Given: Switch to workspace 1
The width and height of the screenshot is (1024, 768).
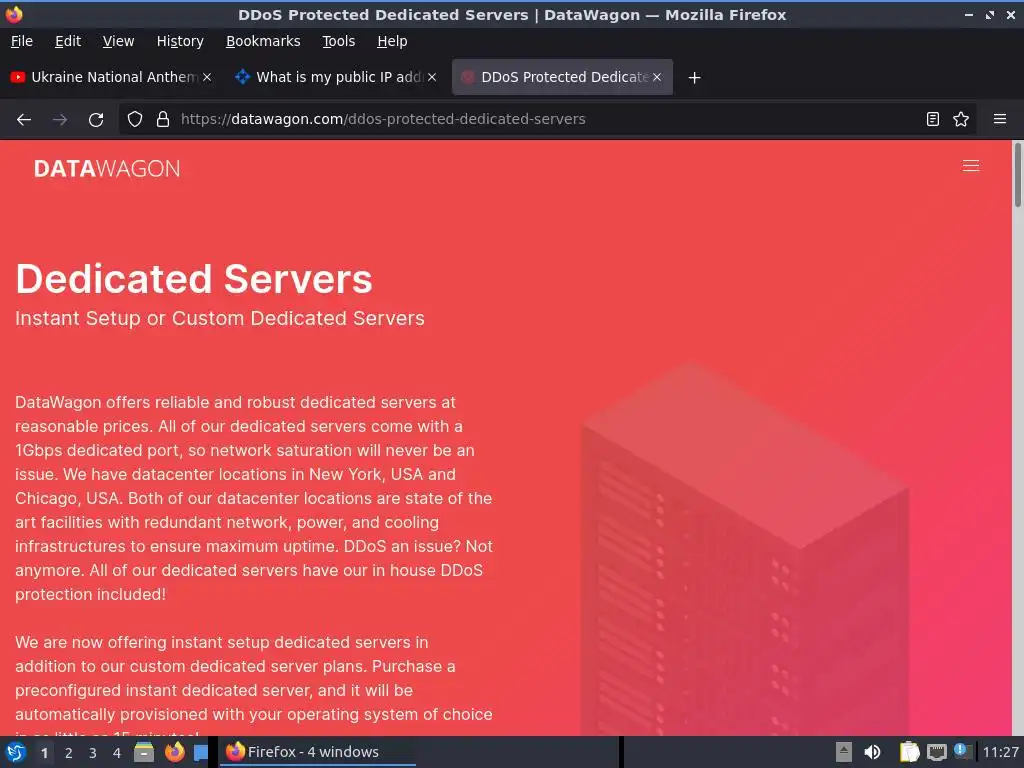Looking at the screenshot, I should pyautogui.click(x=44, y=753).
